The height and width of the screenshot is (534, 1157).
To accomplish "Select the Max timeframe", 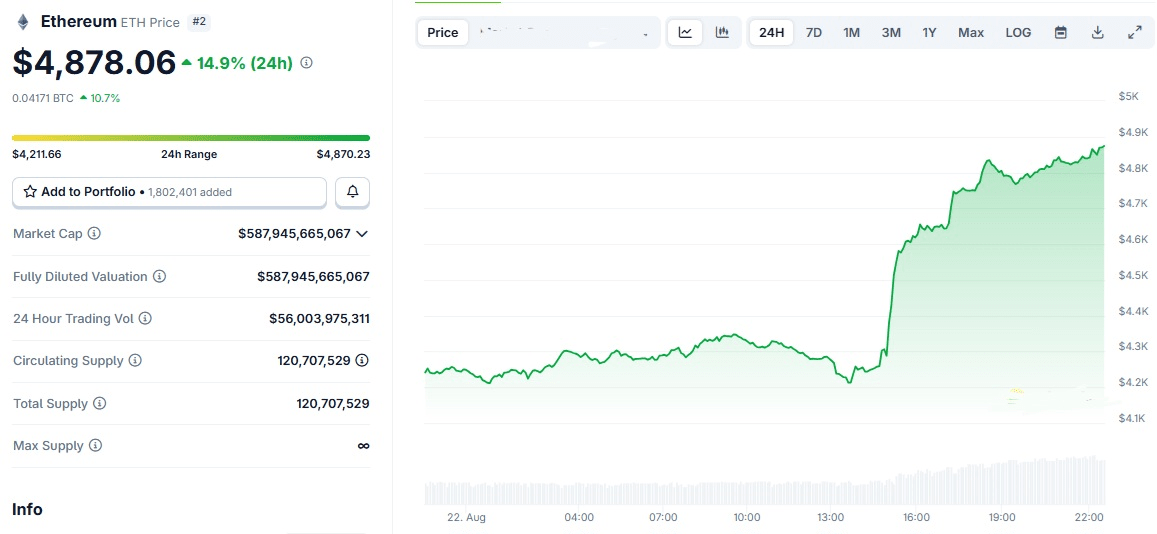I will [x=971, y=32].
